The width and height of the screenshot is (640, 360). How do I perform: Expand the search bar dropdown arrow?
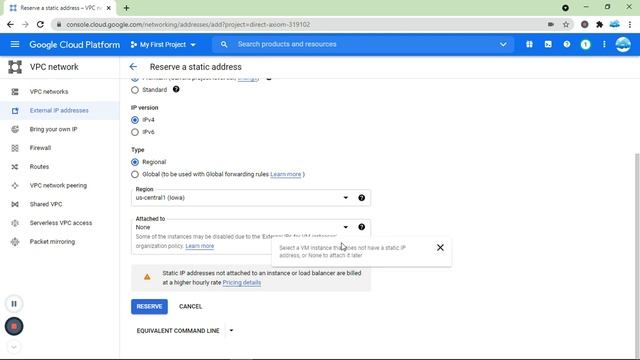[503, 44]
